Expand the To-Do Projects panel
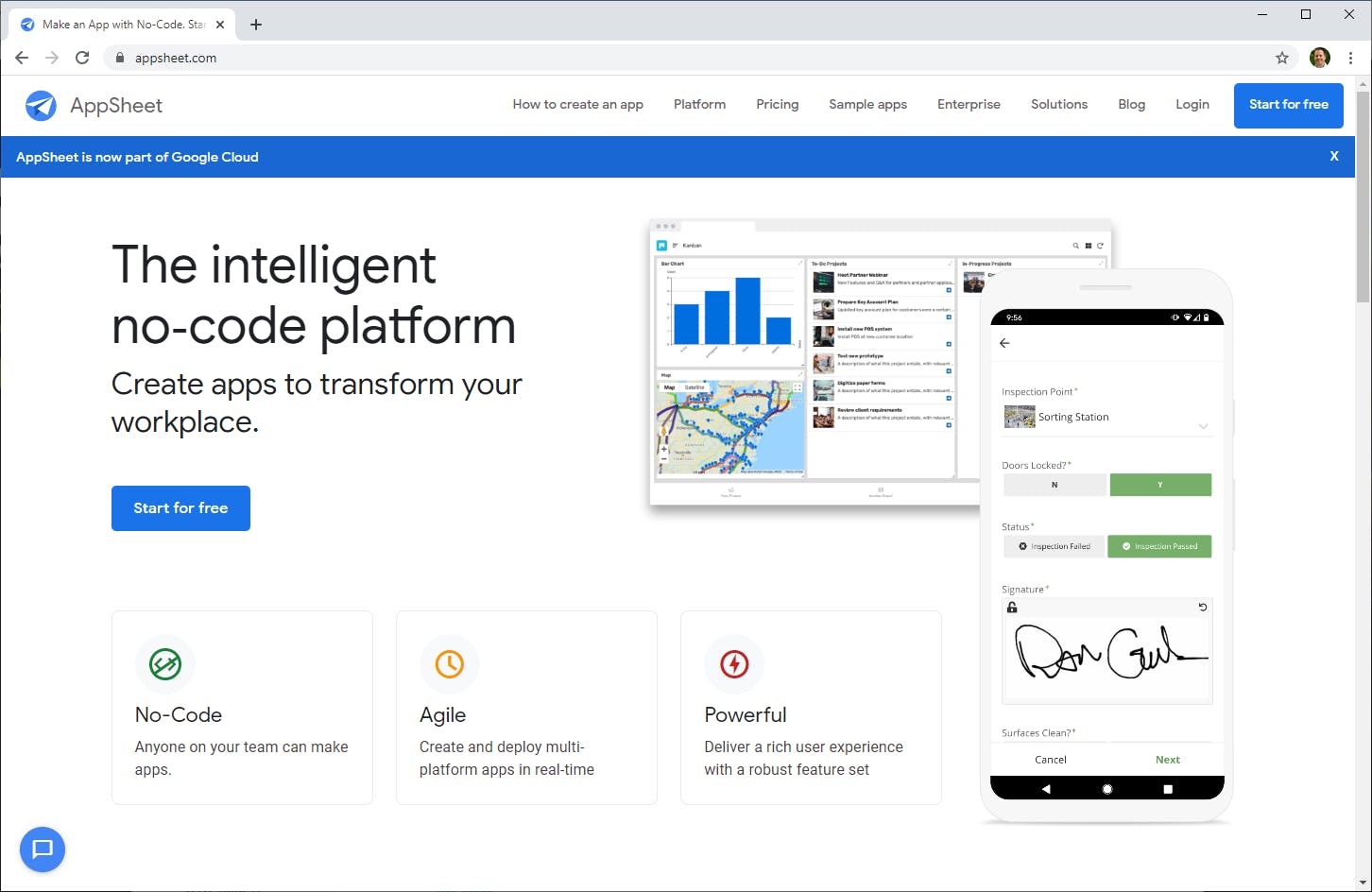Viewport: 1372px width, 892px height. 949,263
